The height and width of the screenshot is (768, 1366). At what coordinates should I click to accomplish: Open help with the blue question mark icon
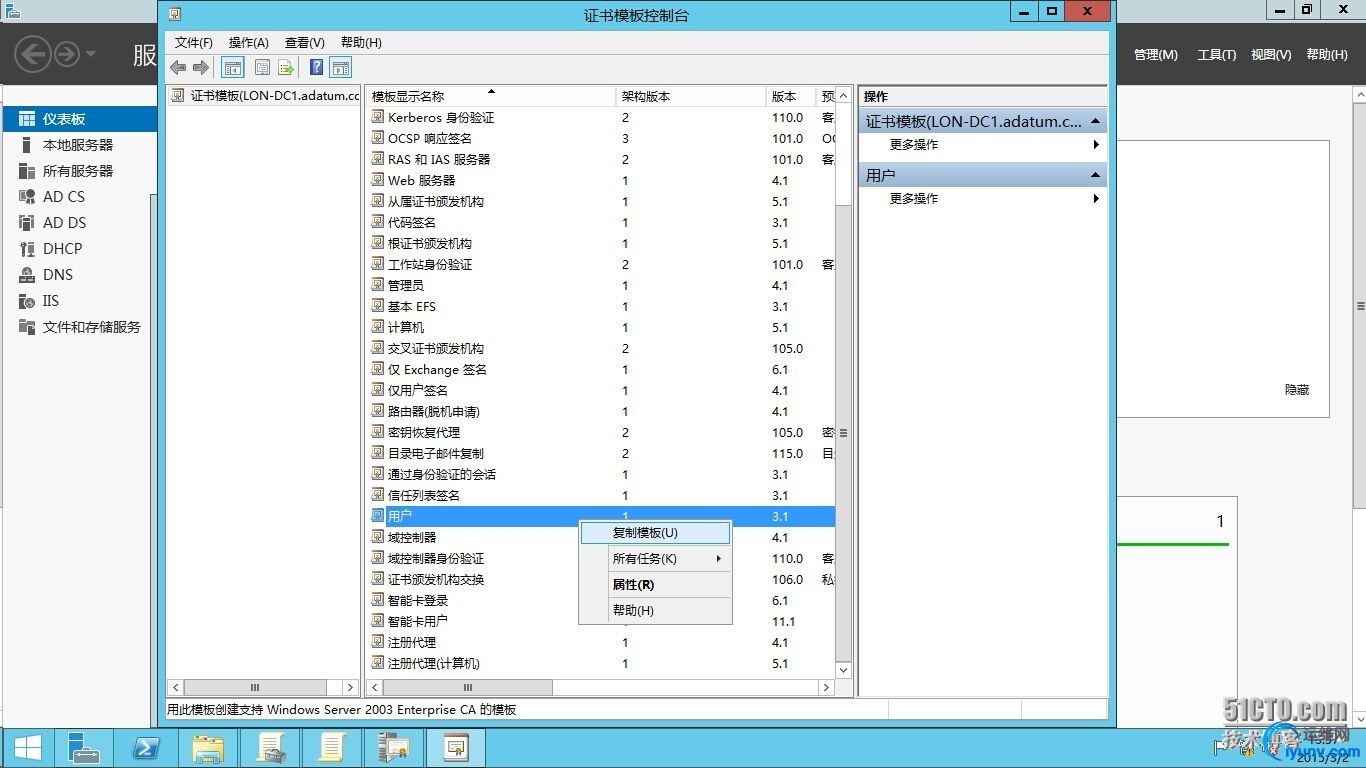pyautogui.click(x=316, y=68)
